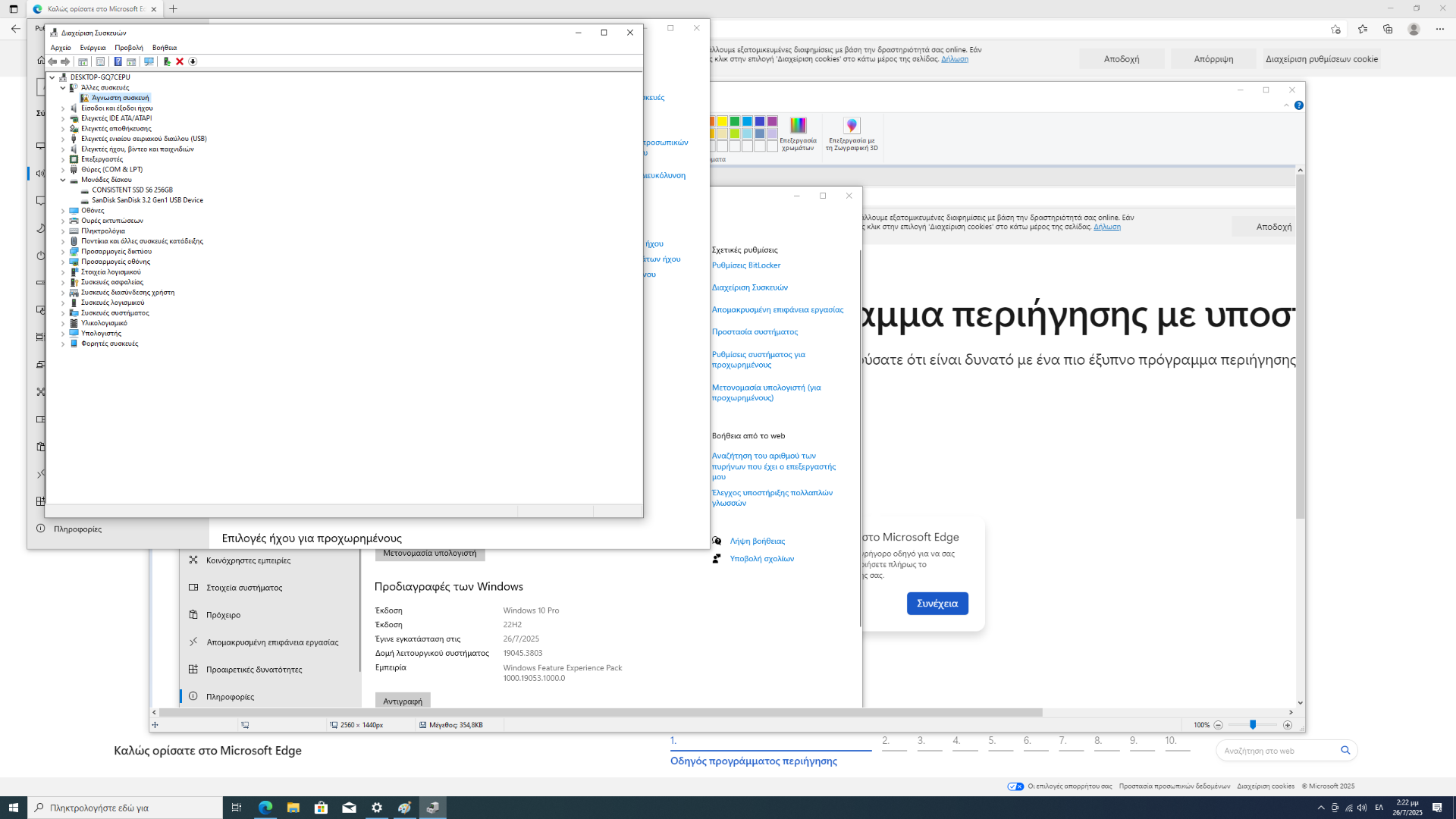The height and width of the screenshot is (819, 1456).
Task: Open the Προβολή menu
Action: (129, 48)
